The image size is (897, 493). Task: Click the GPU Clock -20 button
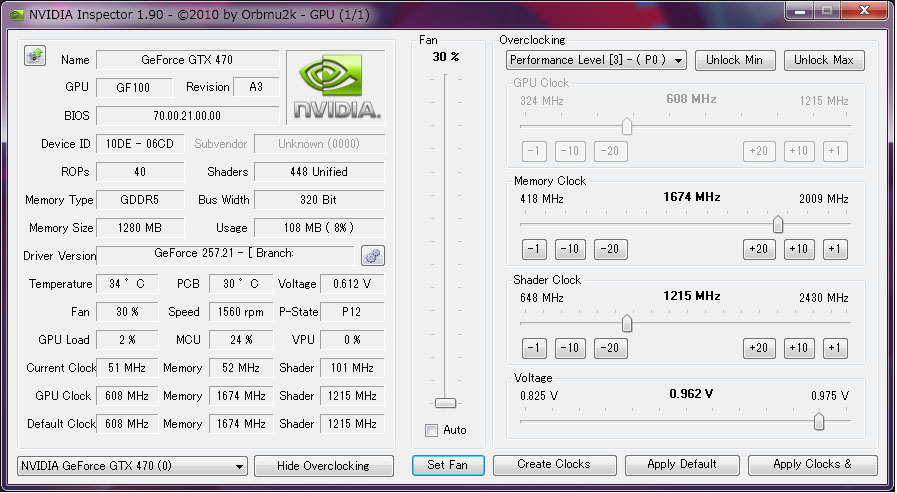(610, 152)
